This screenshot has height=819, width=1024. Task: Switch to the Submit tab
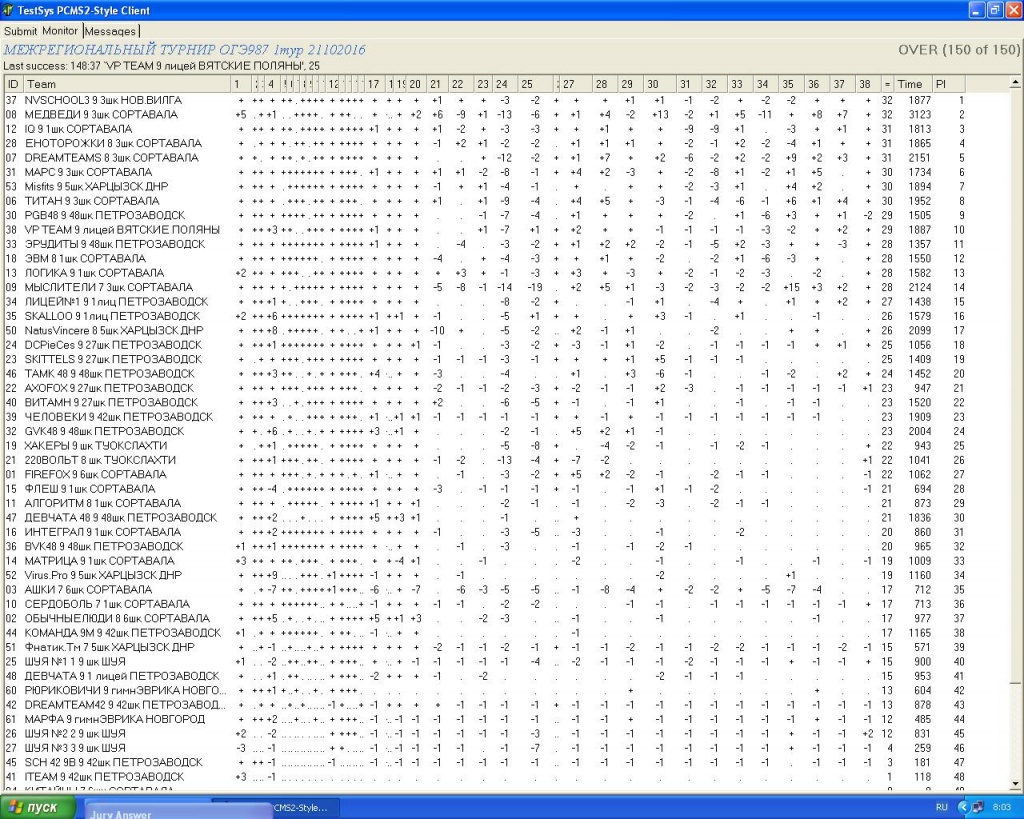[20, 31]
